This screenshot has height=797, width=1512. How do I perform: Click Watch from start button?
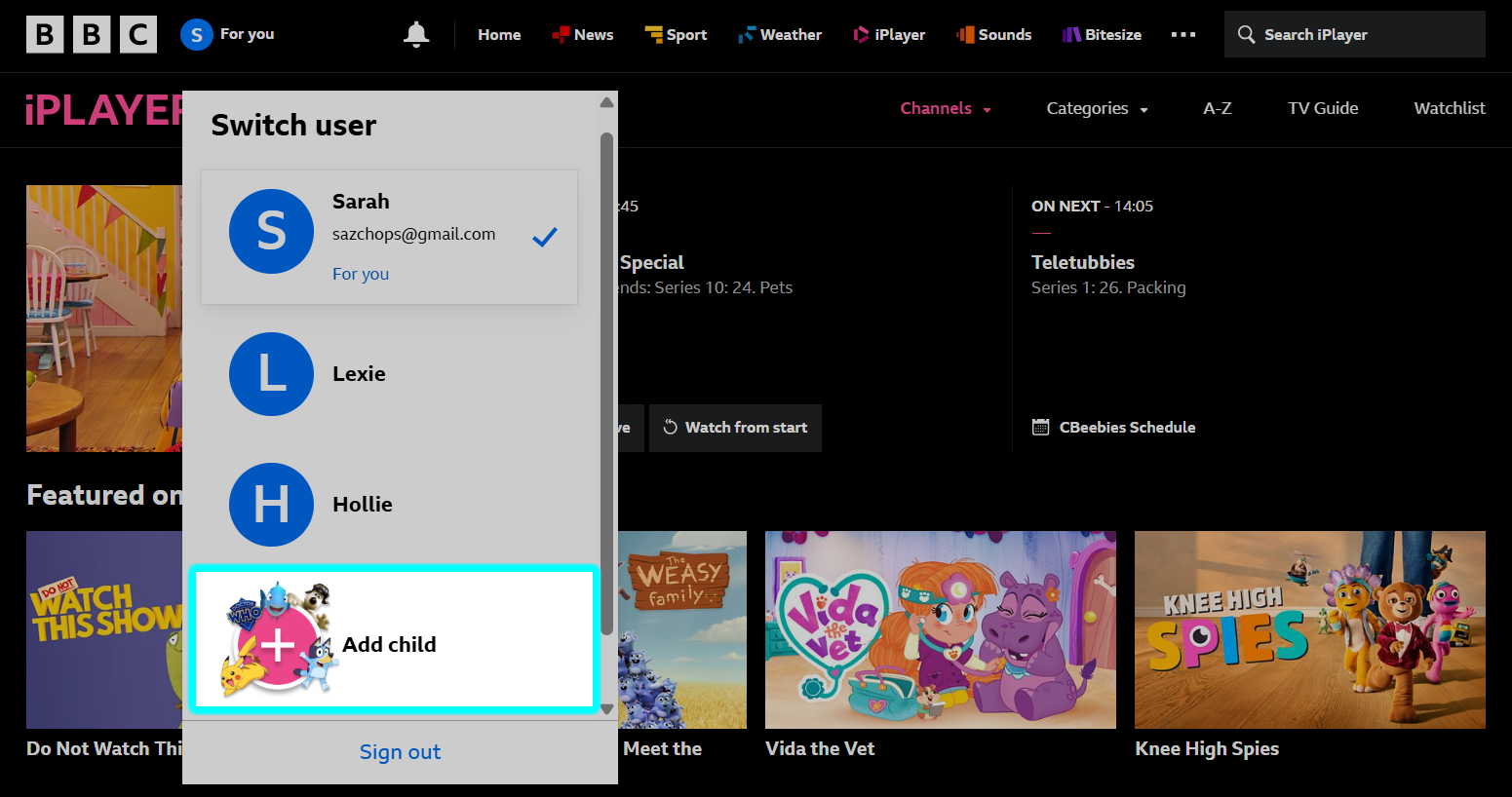(x=735, y=428)
